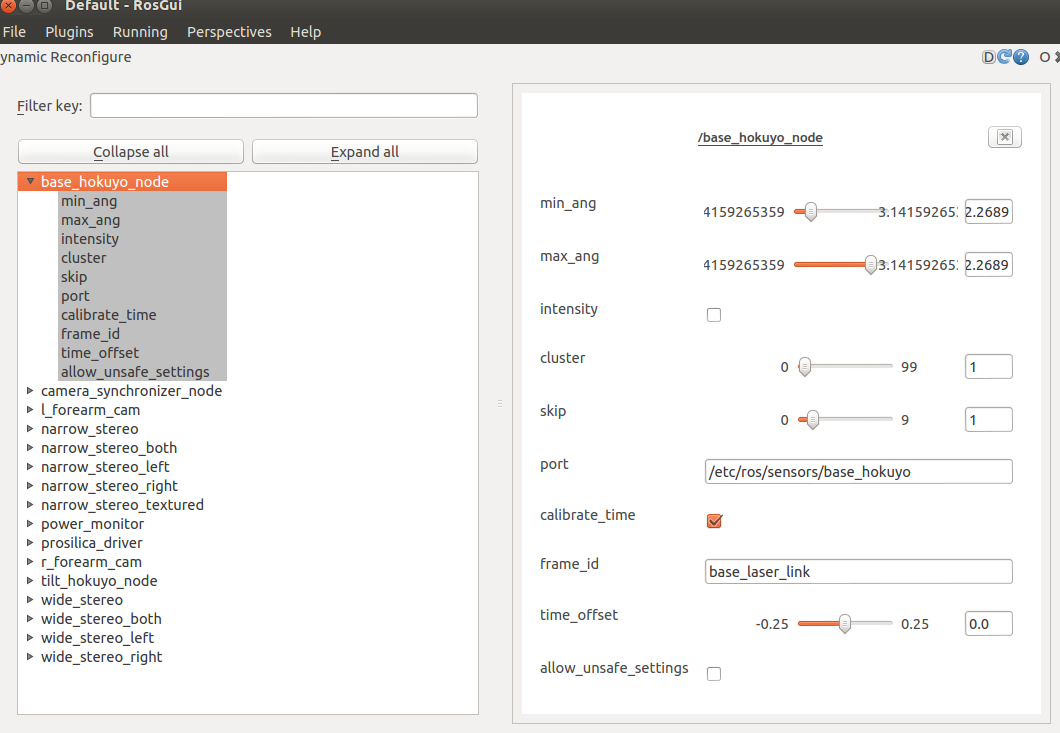Open the Plugins menu

click(69, 32)
